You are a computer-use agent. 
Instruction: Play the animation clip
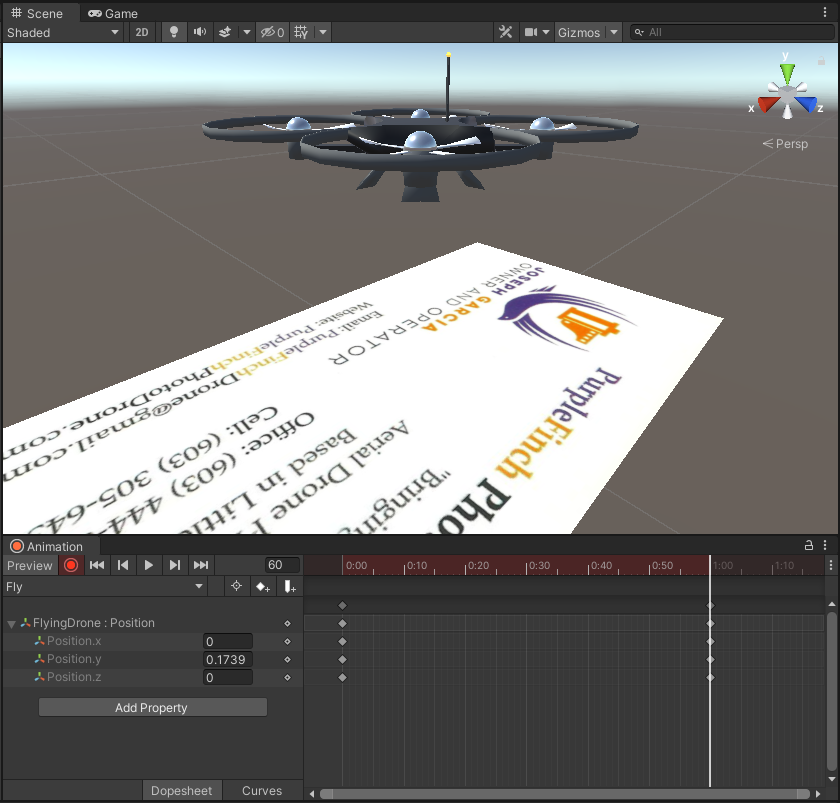148,566
